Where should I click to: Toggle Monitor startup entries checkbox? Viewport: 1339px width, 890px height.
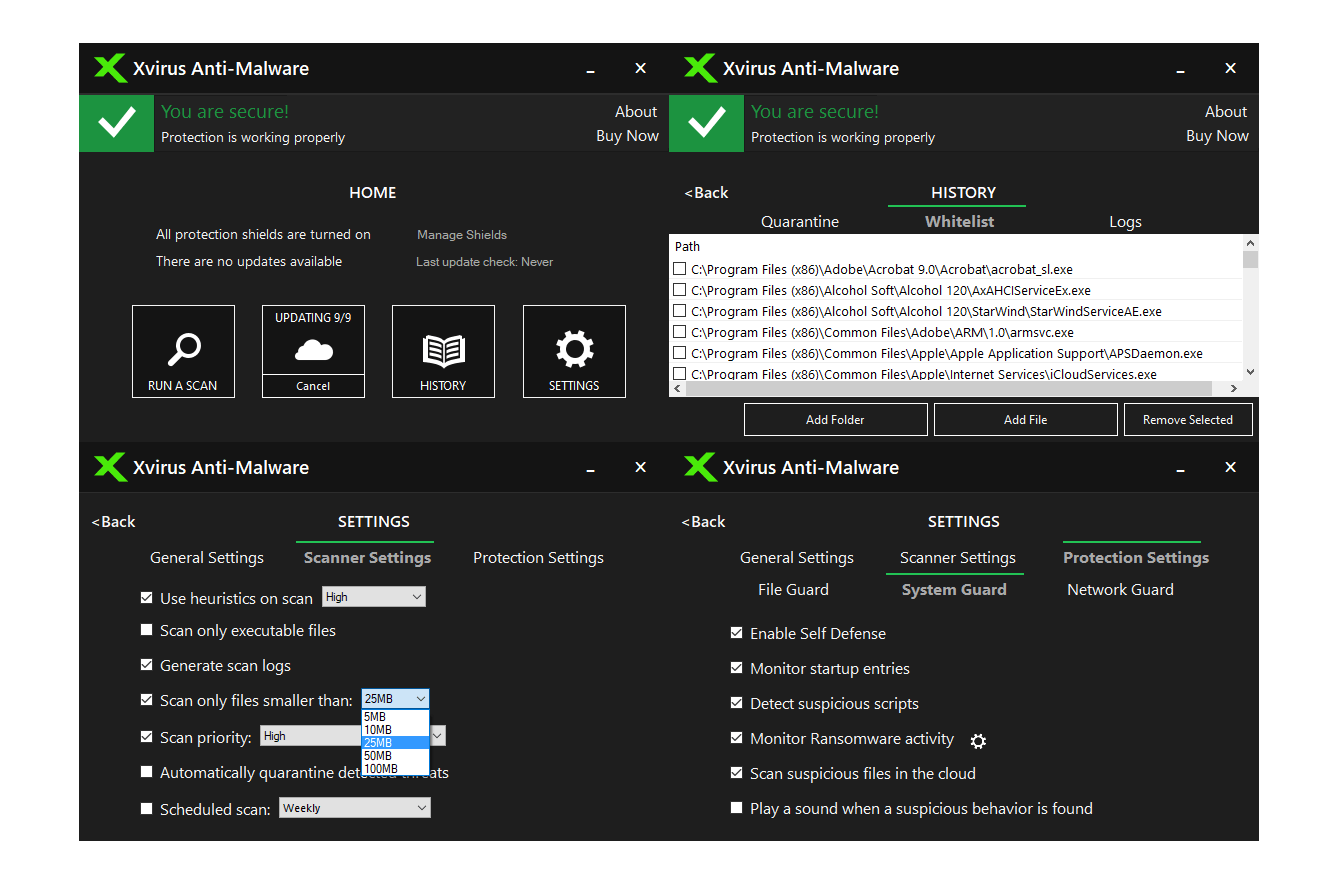[737, 668]
